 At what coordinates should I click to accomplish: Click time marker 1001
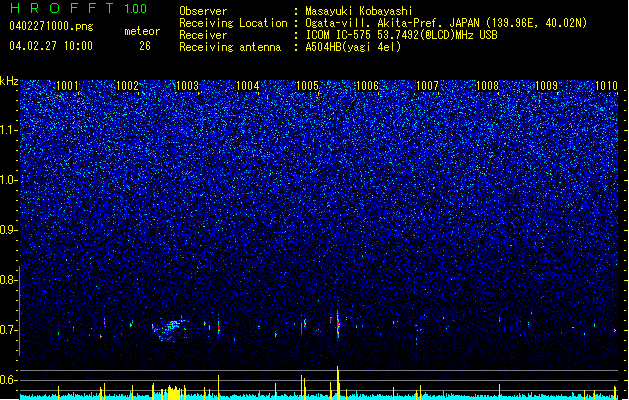tap(67, 86)
